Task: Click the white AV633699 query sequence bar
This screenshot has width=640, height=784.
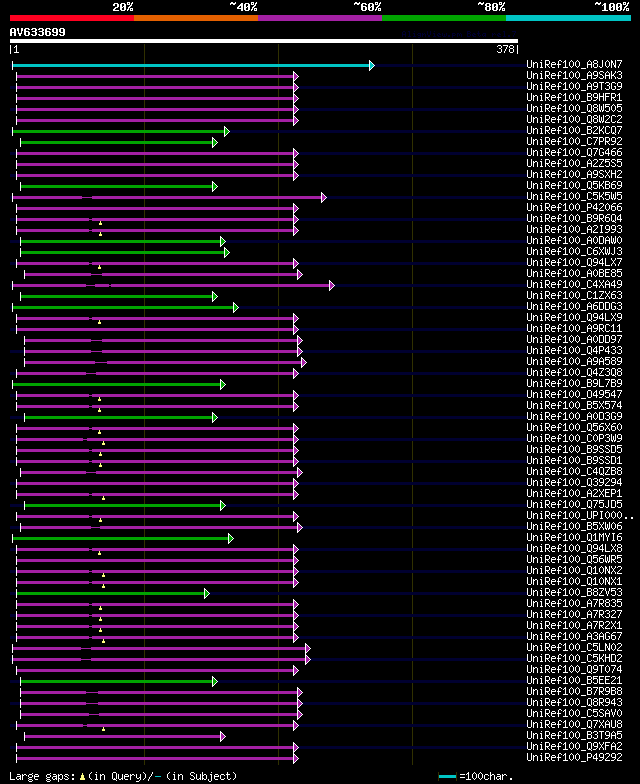Action: click(x=264, y=41)
